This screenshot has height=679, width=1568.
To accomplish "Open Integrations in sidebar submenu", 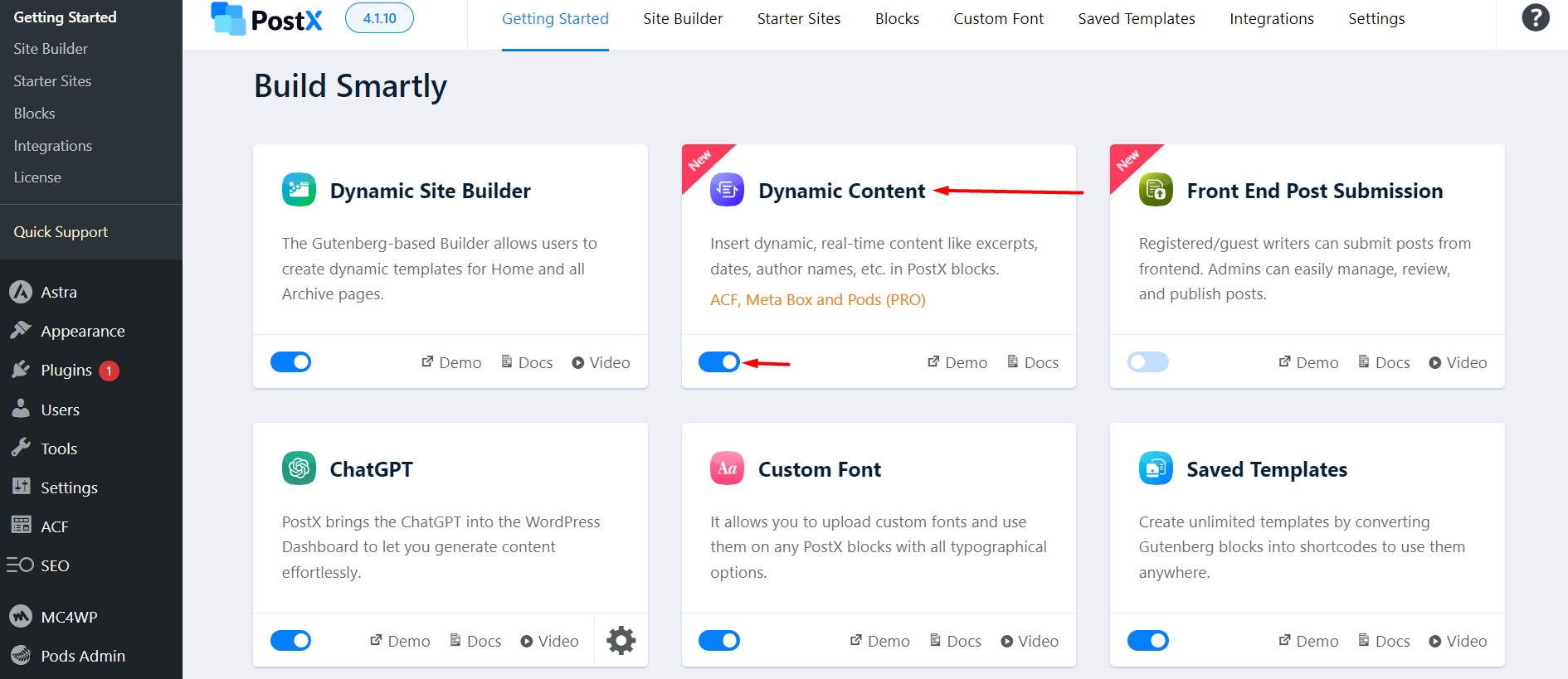I will coord(52,146).
